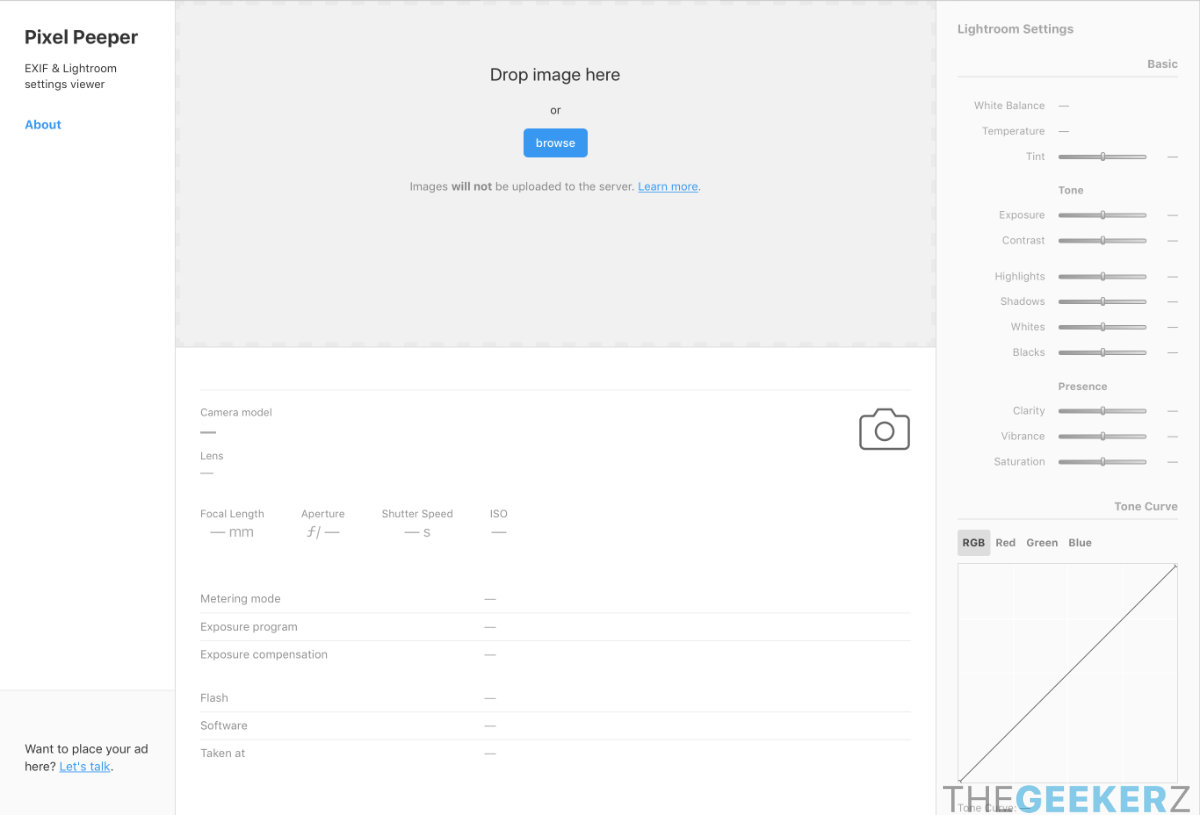Click the 'Presence' subsection heading

(x=1083, y=386)
